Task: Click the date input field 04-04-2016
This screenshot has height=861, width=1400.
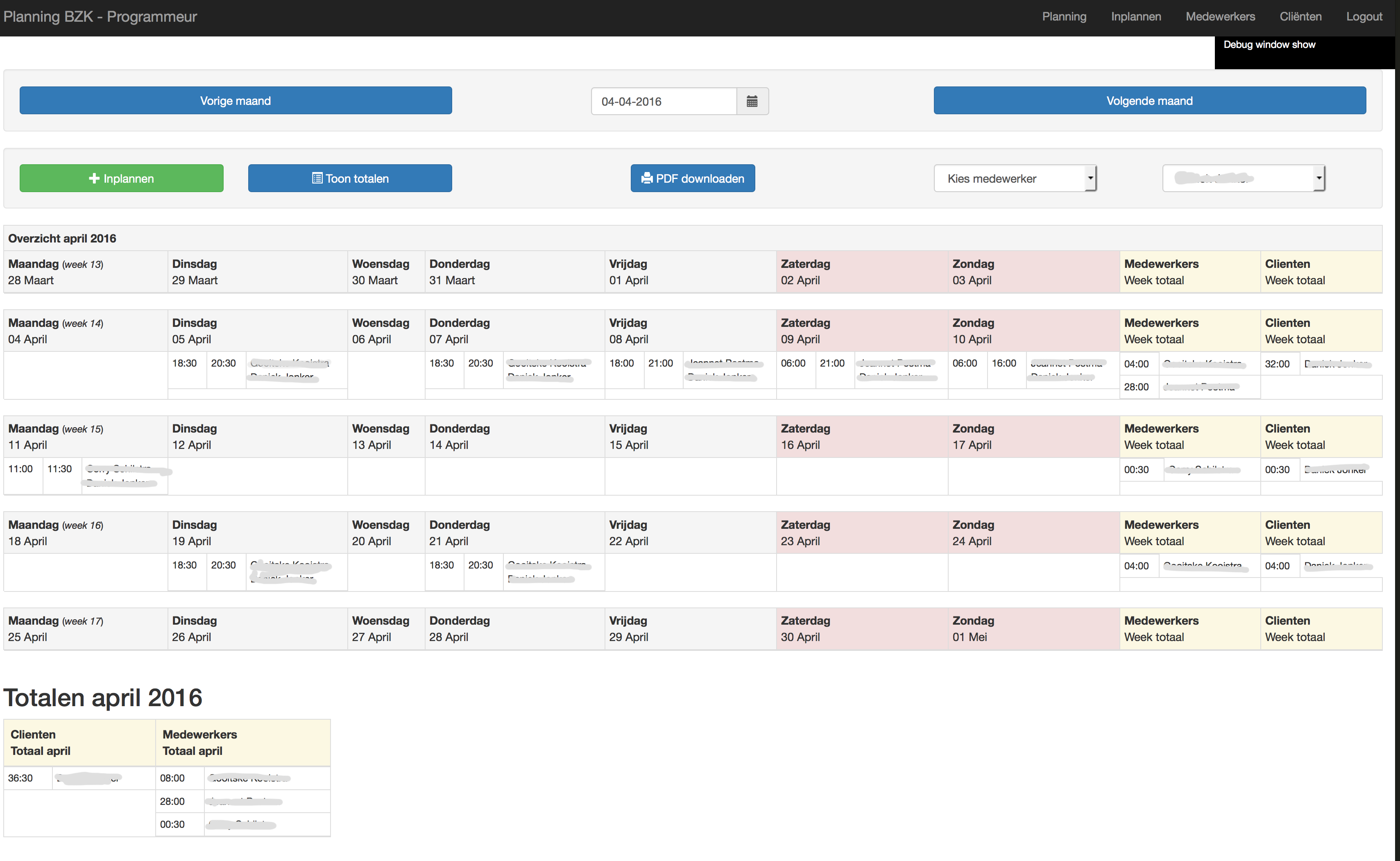Action: tap(663, 101)
